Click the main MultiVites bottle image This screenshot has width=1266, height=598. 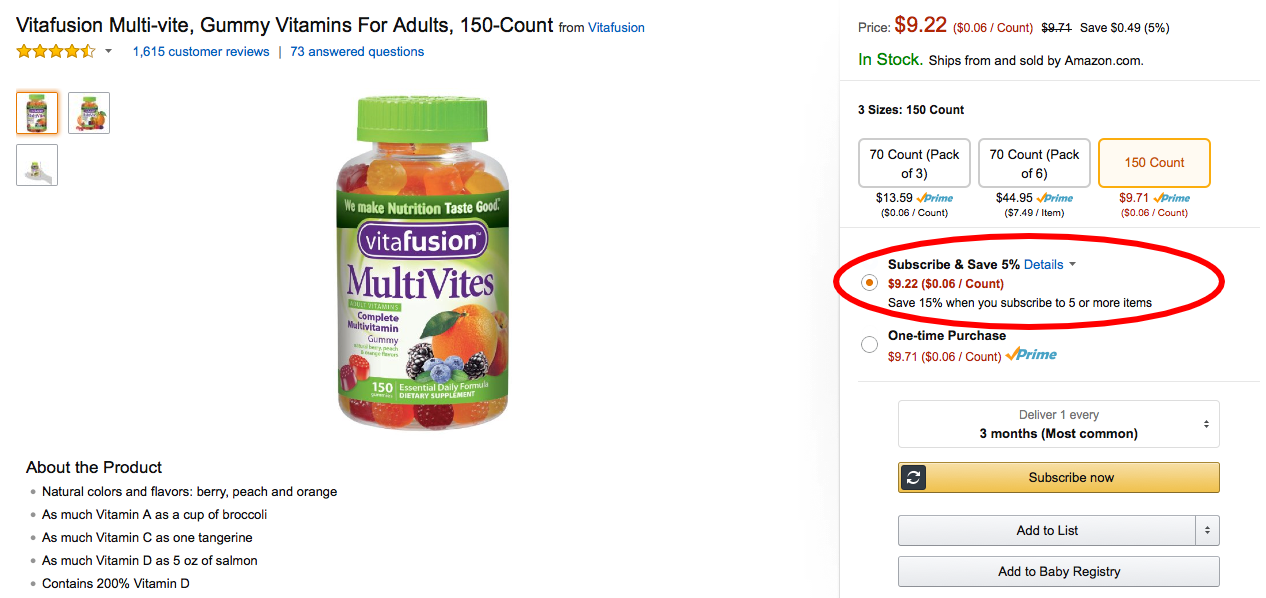coord(423,262)
